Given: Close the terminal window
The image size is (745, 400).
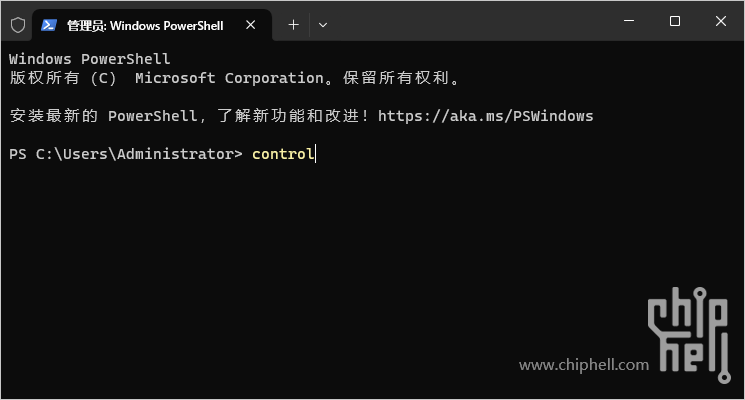Looking at the screenshot, I should click(x=721, y=21).
